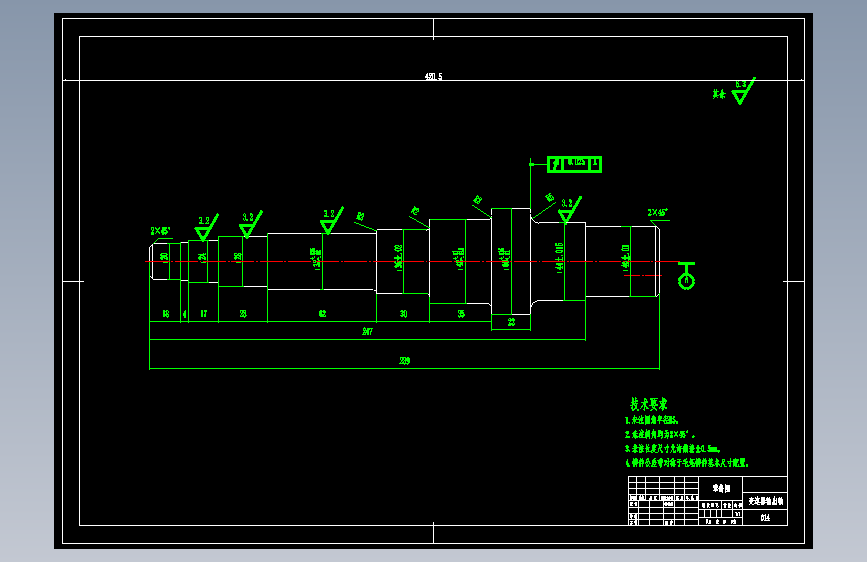Pick the 28 length dimension
This screenshot has width=867, height=562.
243,314
